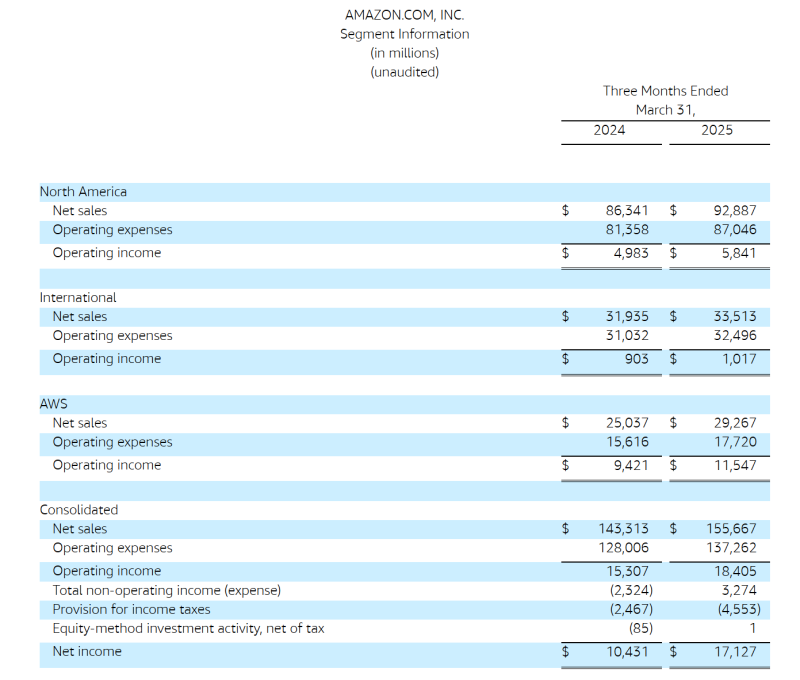Screen dimensions: 800x680
Task: Click AWS 2025 operating income 11,547
Action: click(735, 465)
